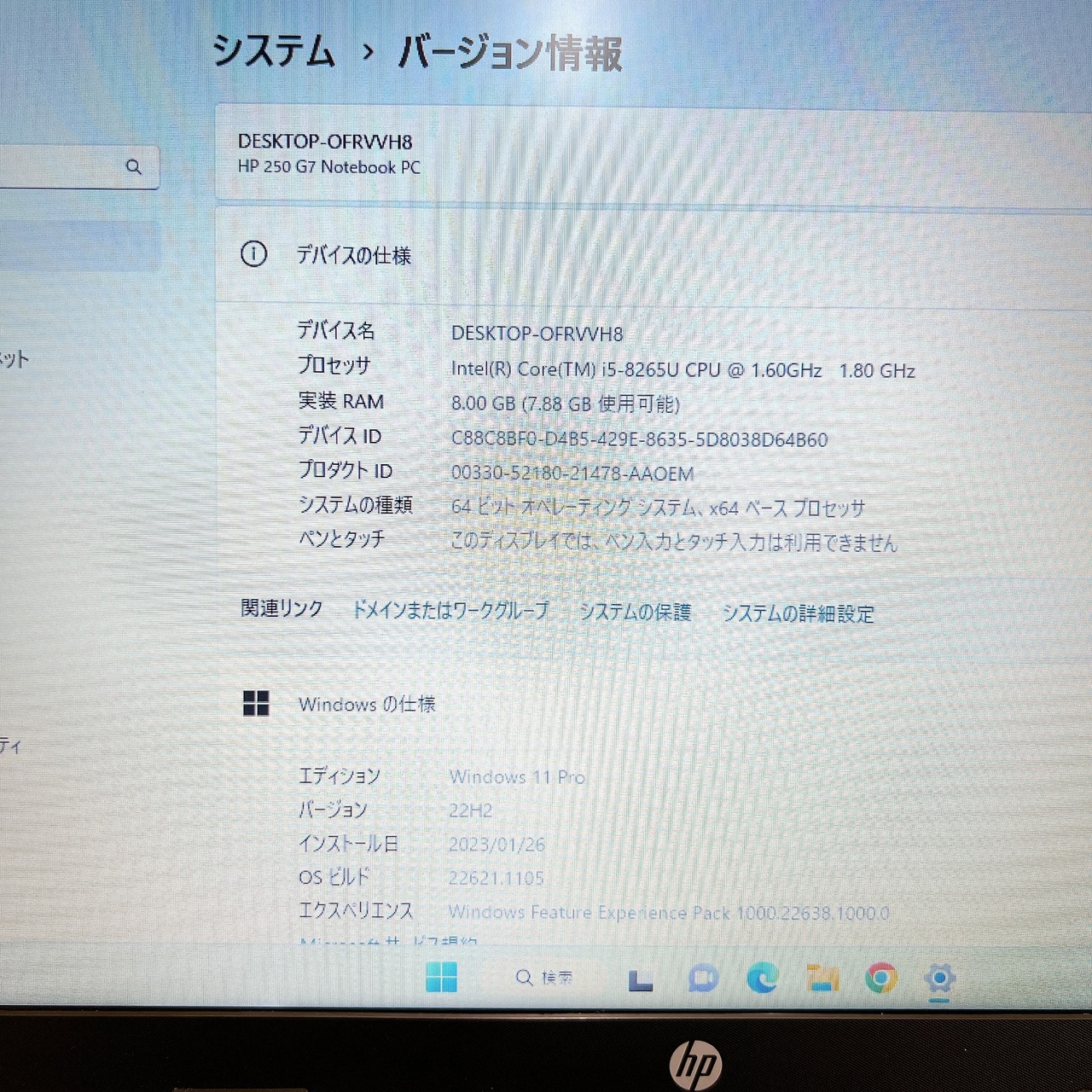This screenshot has width=1092, height=1092.
Task: Select the install date 2023/01/26
Action: (x=497, y=844)
